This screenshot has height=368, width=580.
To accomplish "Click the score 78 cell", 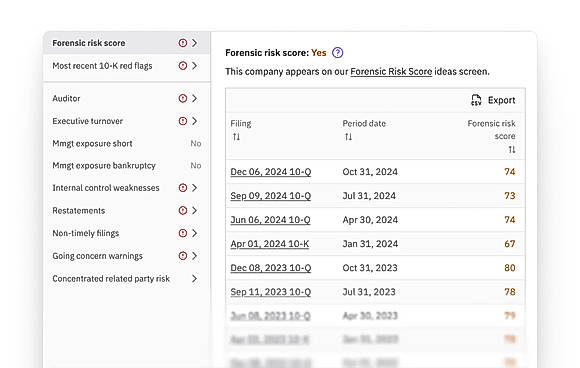I will pyautogui.click(x=510, y=292).
